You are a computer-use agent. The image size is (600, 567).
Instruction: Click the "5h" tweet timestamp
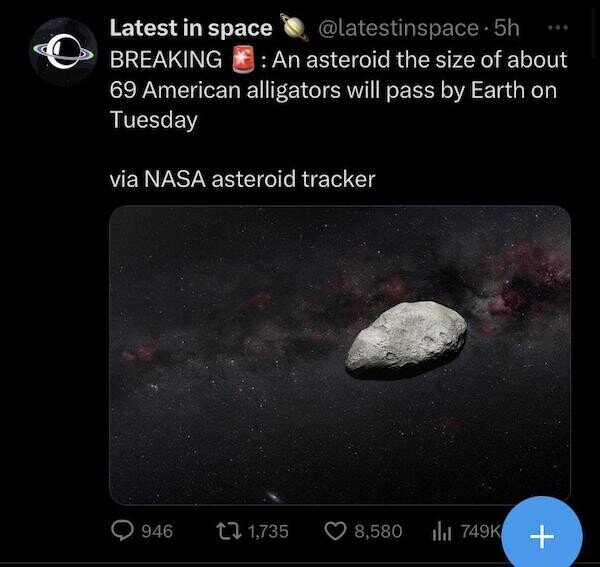(508, 29)
